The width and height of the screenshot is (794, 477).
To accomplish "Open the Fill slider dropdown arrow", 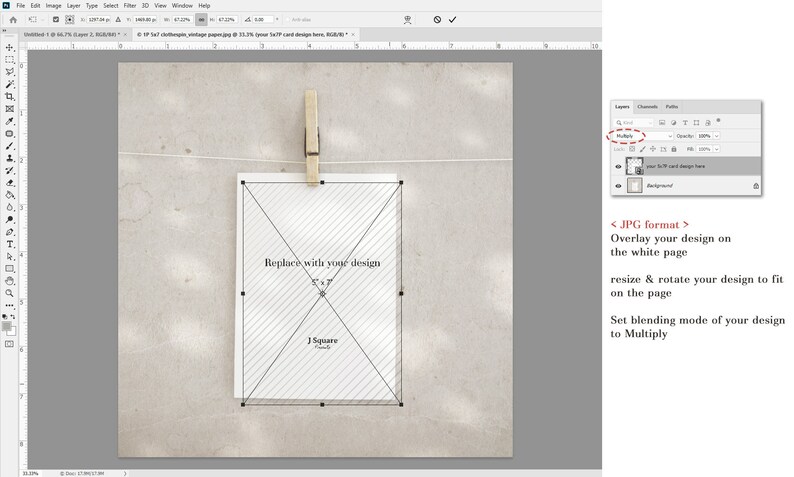I will point(717,149).
